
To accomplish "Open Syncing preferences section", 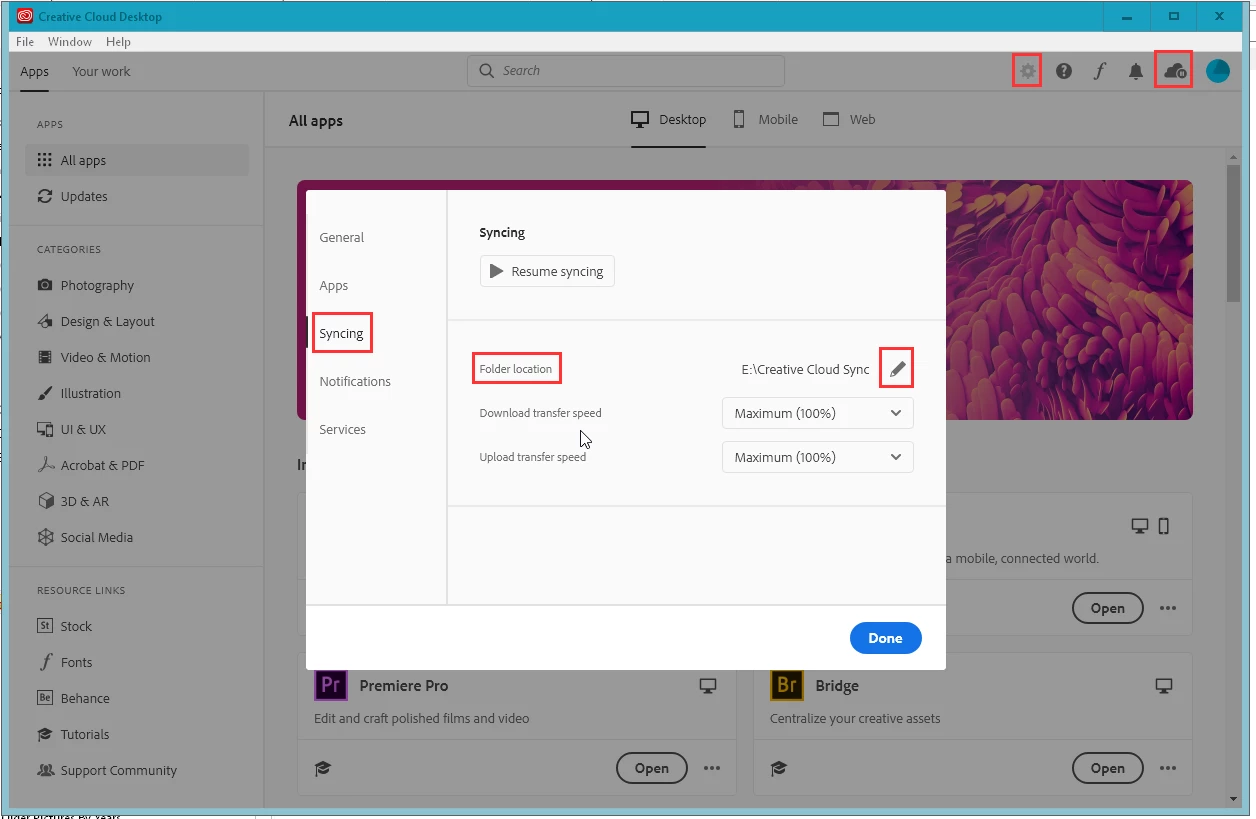I will click(x=341, y=333).
